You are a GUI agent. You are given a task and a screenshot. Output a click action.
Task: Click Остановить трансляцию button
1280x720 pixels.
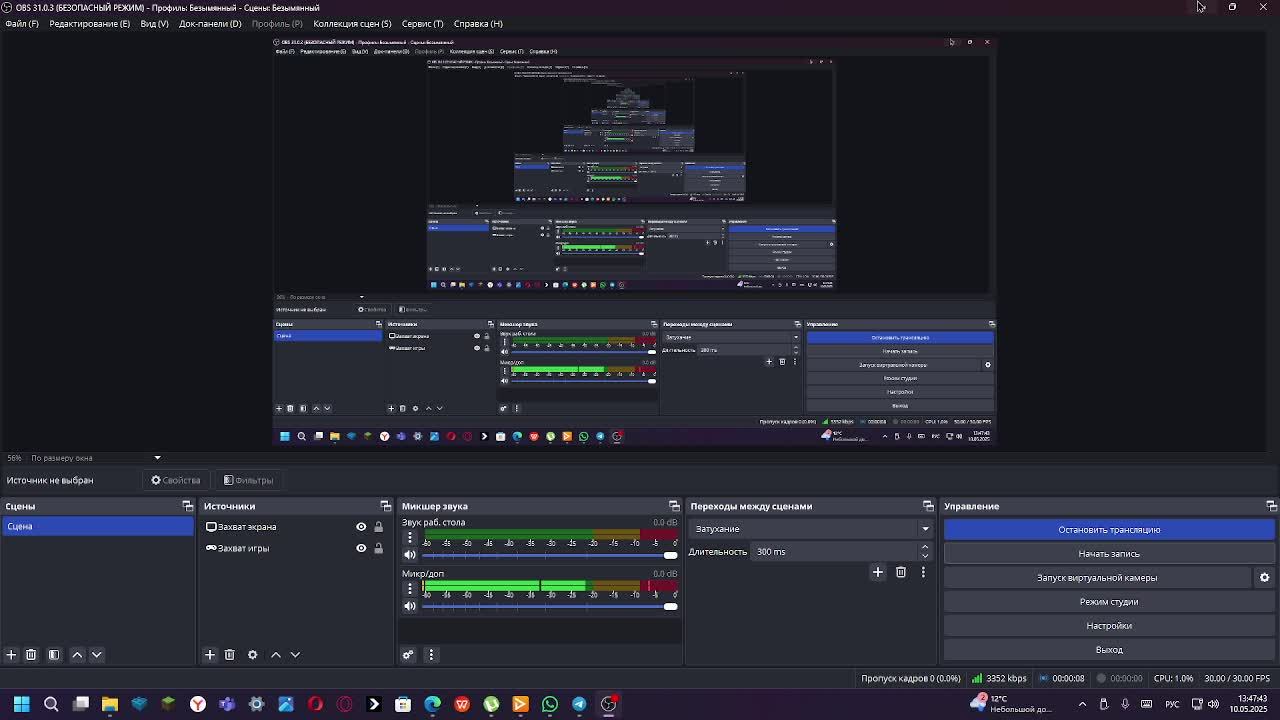[x=1108, y=530]
